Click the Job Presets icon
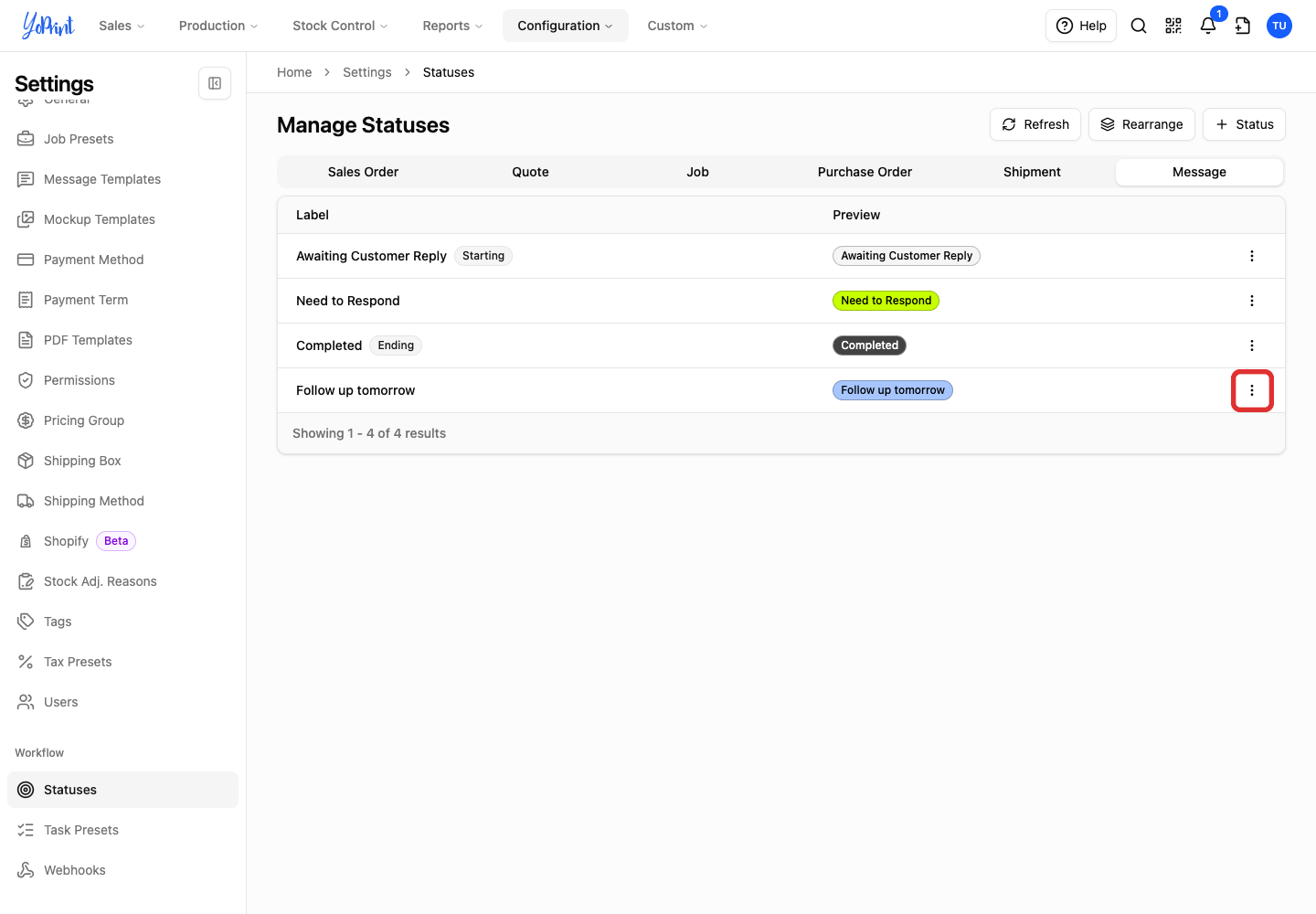Screen dimensions: 1316x914 pos(26,139)
